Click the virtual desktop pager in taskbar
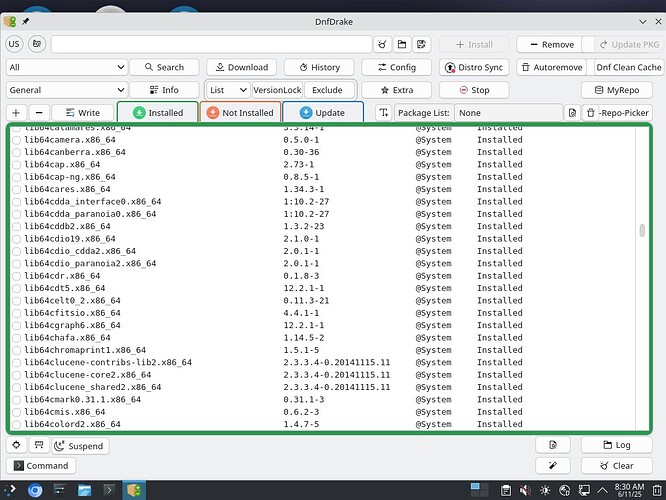Image resolution: width=666 pixels, height=500 pixels. click(479, 490)
